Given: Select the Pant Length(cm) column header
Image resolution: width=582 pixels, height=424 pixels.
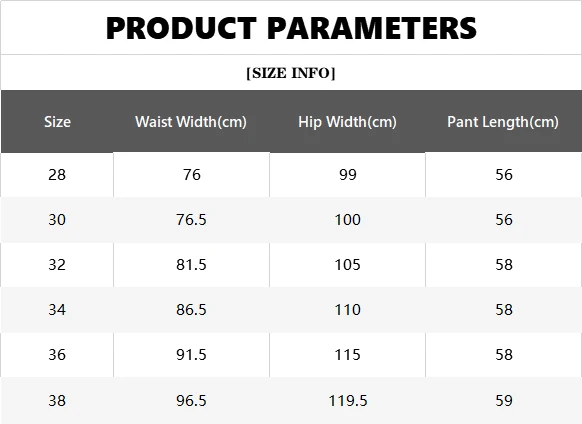Looking at the screenshot, I should pyautogui.click(x=503, y=122).
